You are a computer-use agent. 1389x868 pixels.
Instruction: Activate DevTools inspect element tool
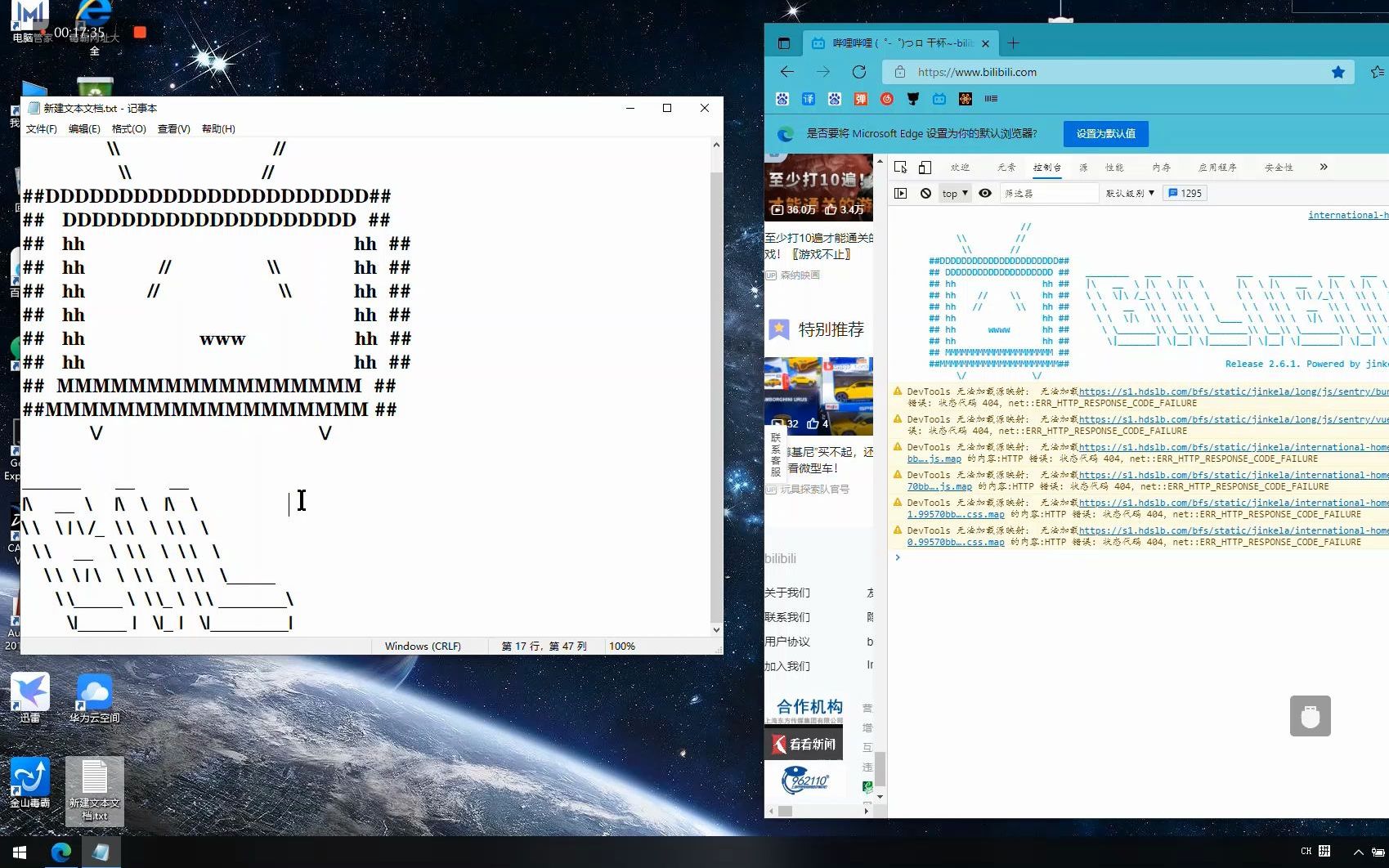[900, 167]
